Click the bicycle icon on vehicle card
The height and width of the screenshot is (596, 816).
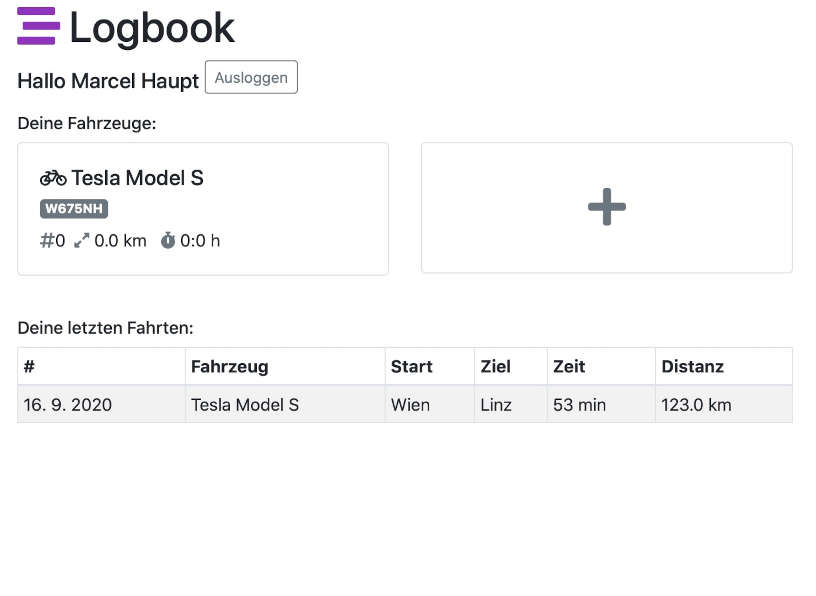pos(53,178)
